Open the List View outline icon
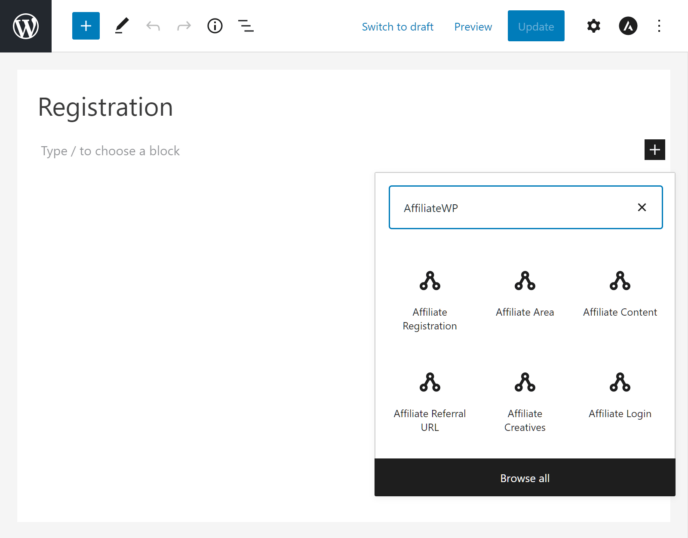 click(x=246, y=26)
